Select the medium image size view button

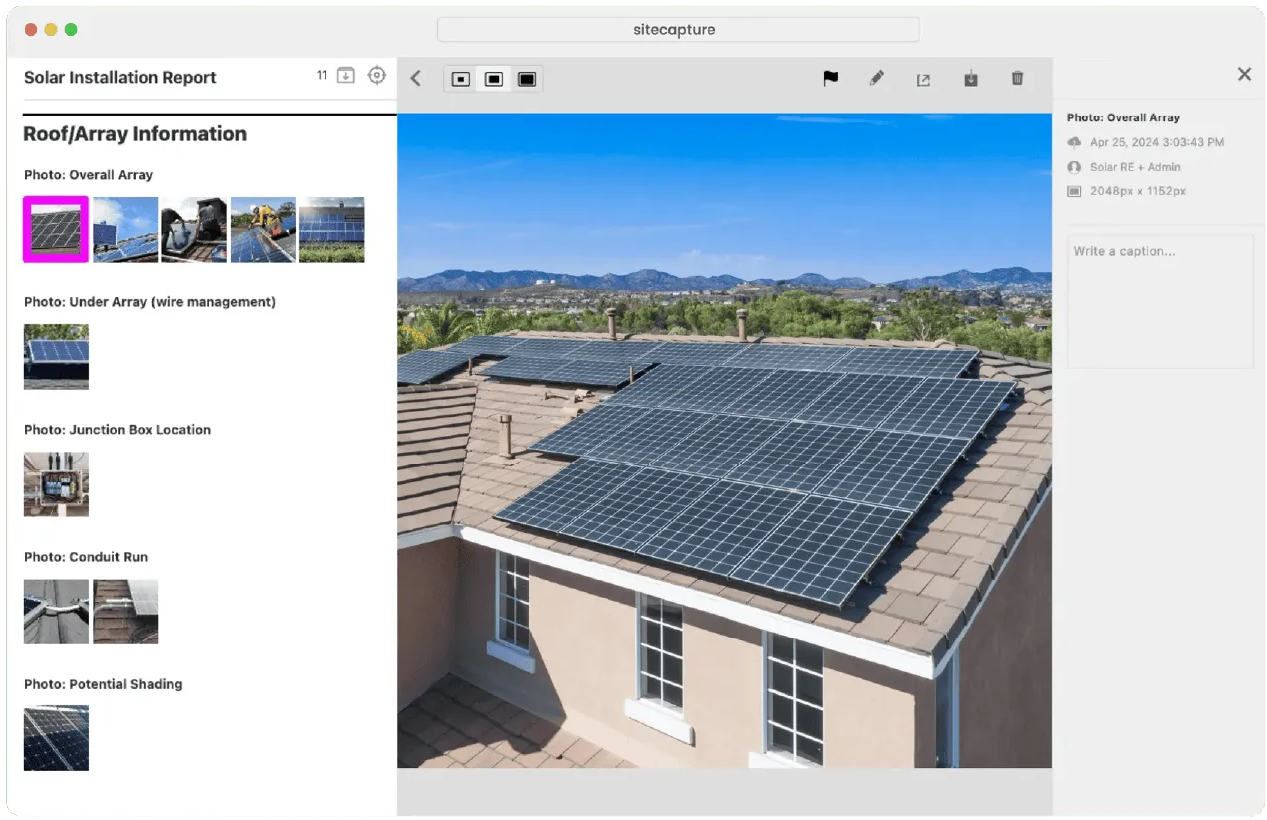pos(494,79)
